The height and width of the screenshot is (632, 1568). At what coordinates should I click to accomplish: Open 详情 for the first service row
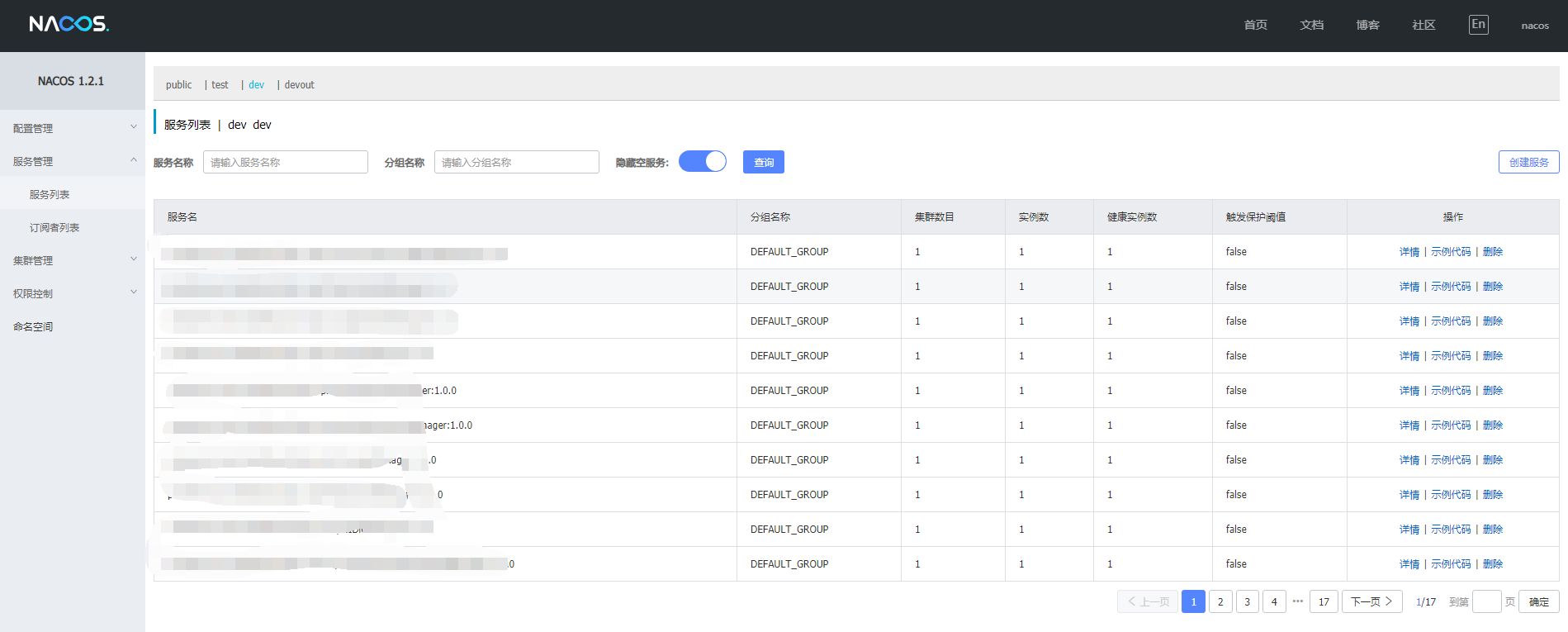click(x=1409, y=252)
